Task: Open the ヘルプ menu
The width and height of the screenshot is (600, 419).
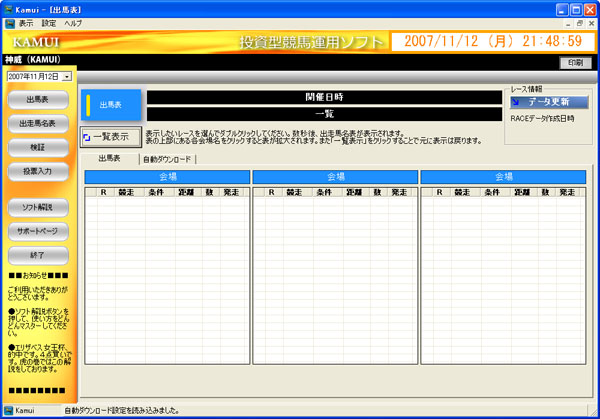Action: [74, 22]
